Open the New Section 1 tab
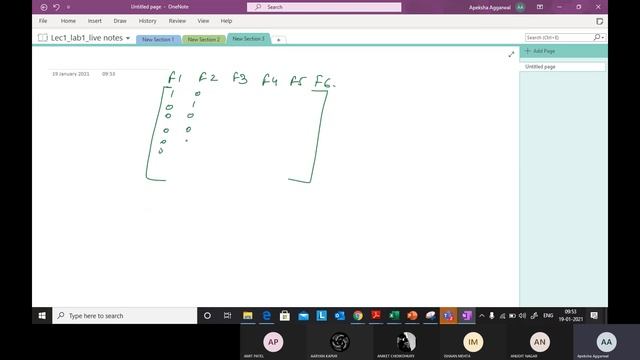Image resolution: width=640 pixels, height=360 pixels. pos(158,40)
